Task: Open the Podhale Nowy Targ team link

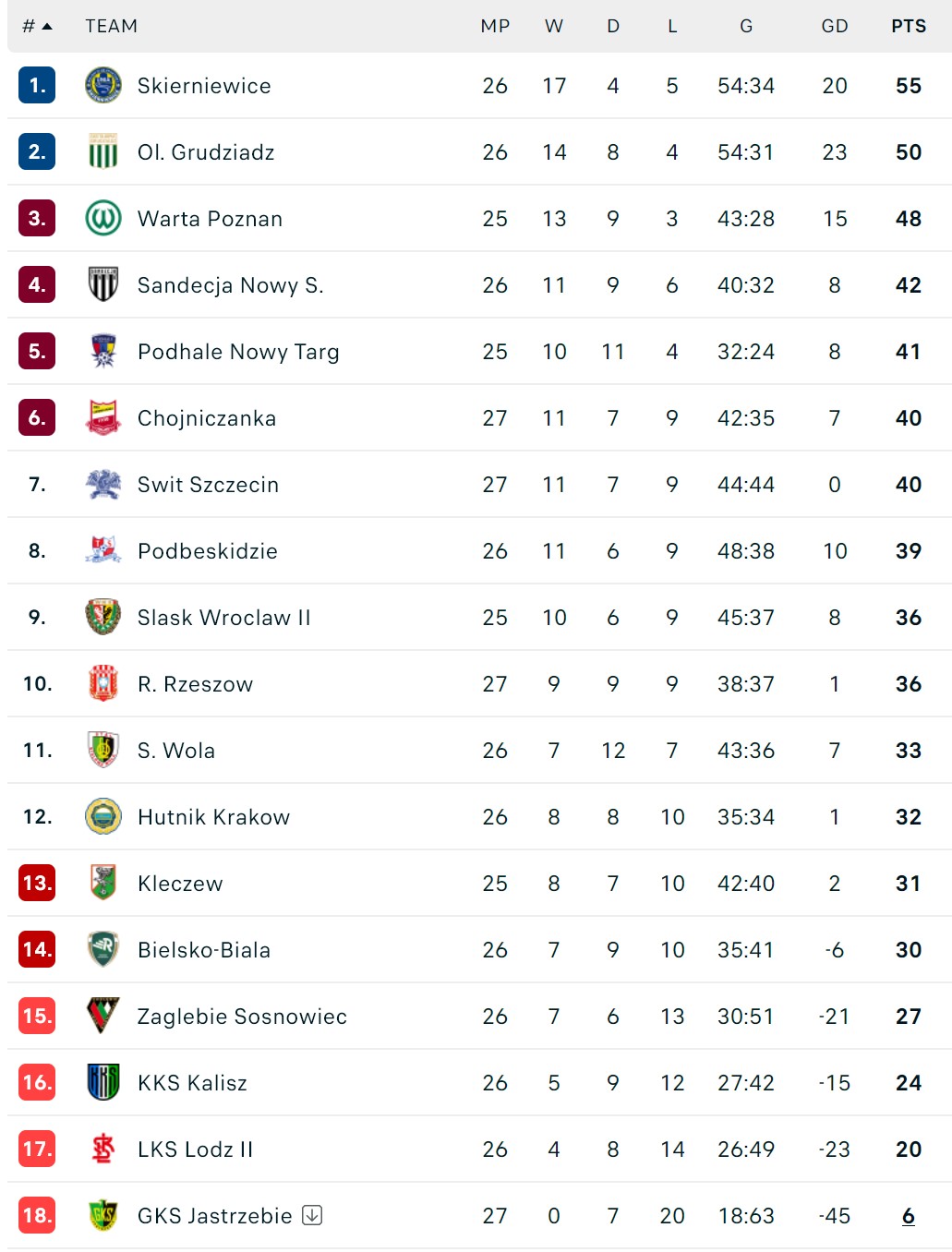Action: click(x=238, y=352)
